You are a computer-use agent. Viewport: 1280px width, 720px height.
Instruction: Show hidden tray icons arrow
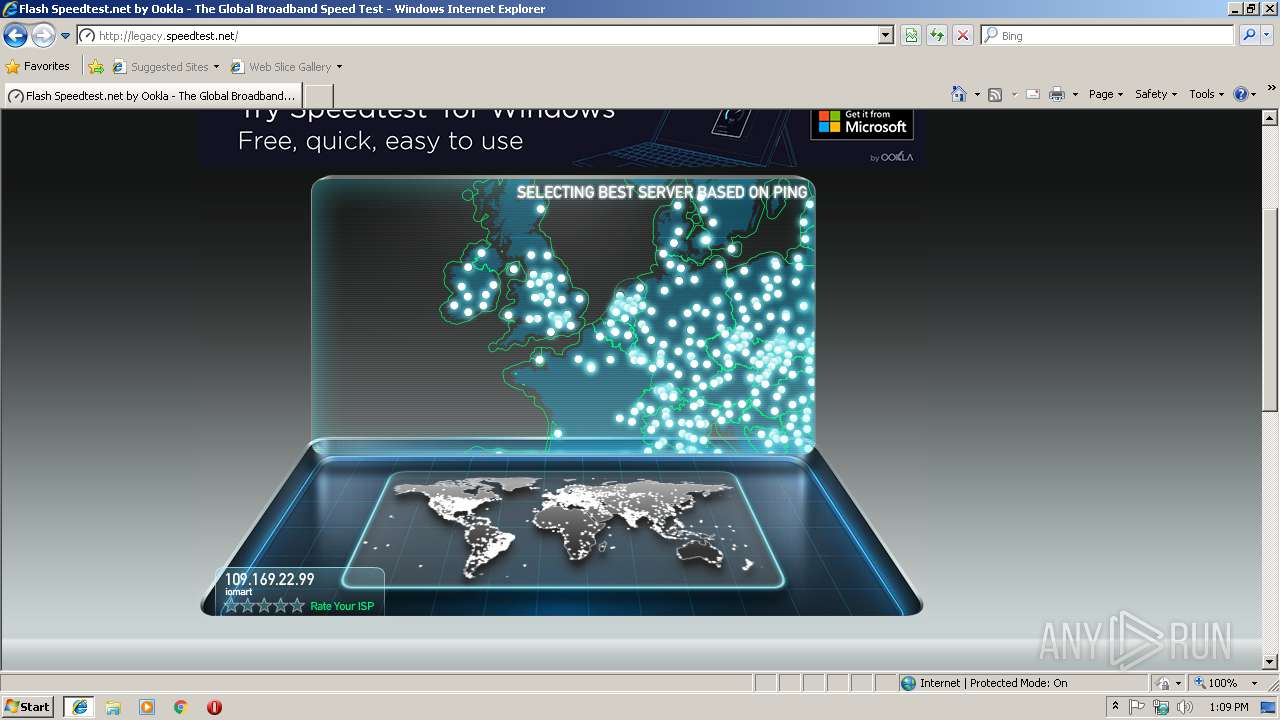[x=1116, y=707]
